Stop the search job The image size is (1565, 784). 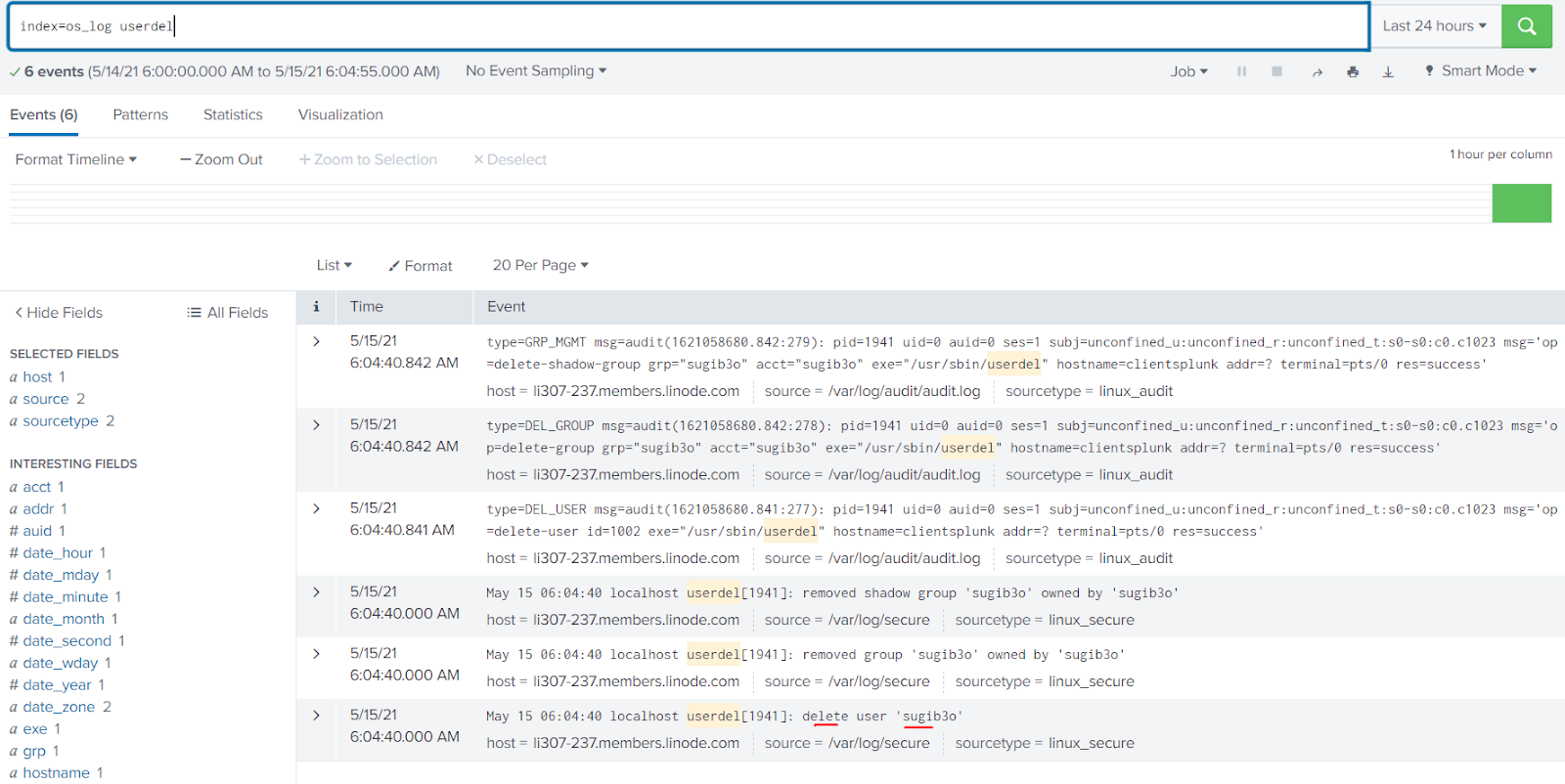(x=1276, y=71)
